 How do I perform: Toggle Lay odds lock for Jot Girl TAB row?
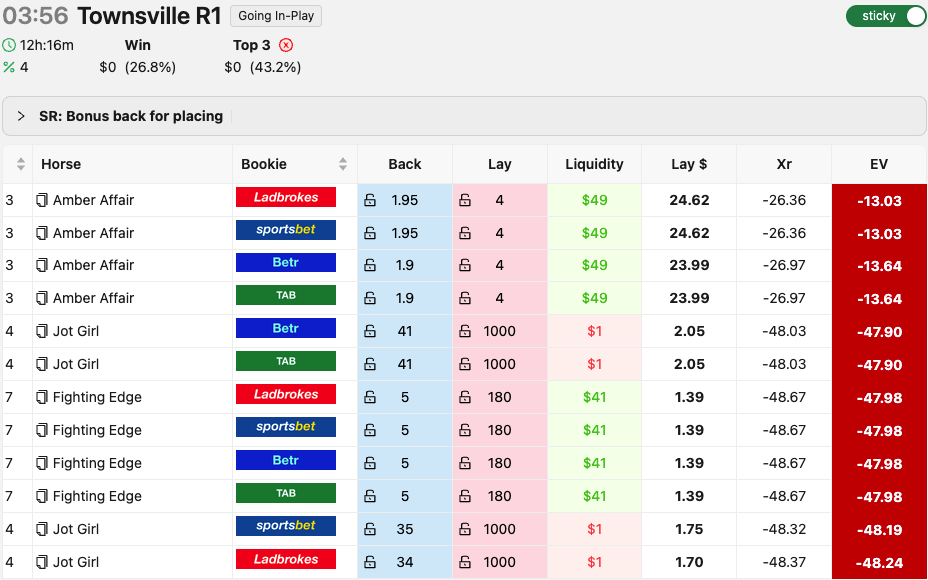(465, 364)
